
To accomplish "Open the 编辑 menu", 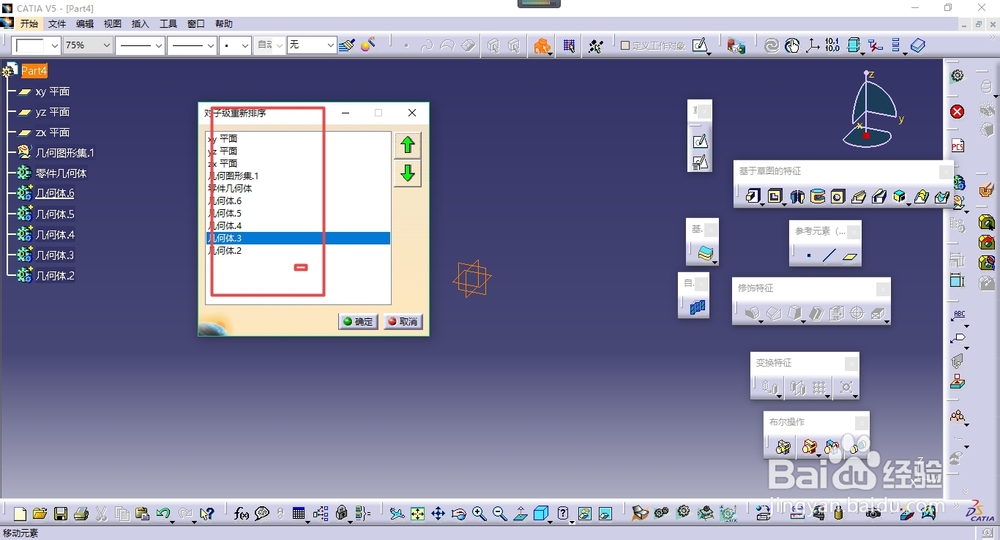I will (85, 24).
